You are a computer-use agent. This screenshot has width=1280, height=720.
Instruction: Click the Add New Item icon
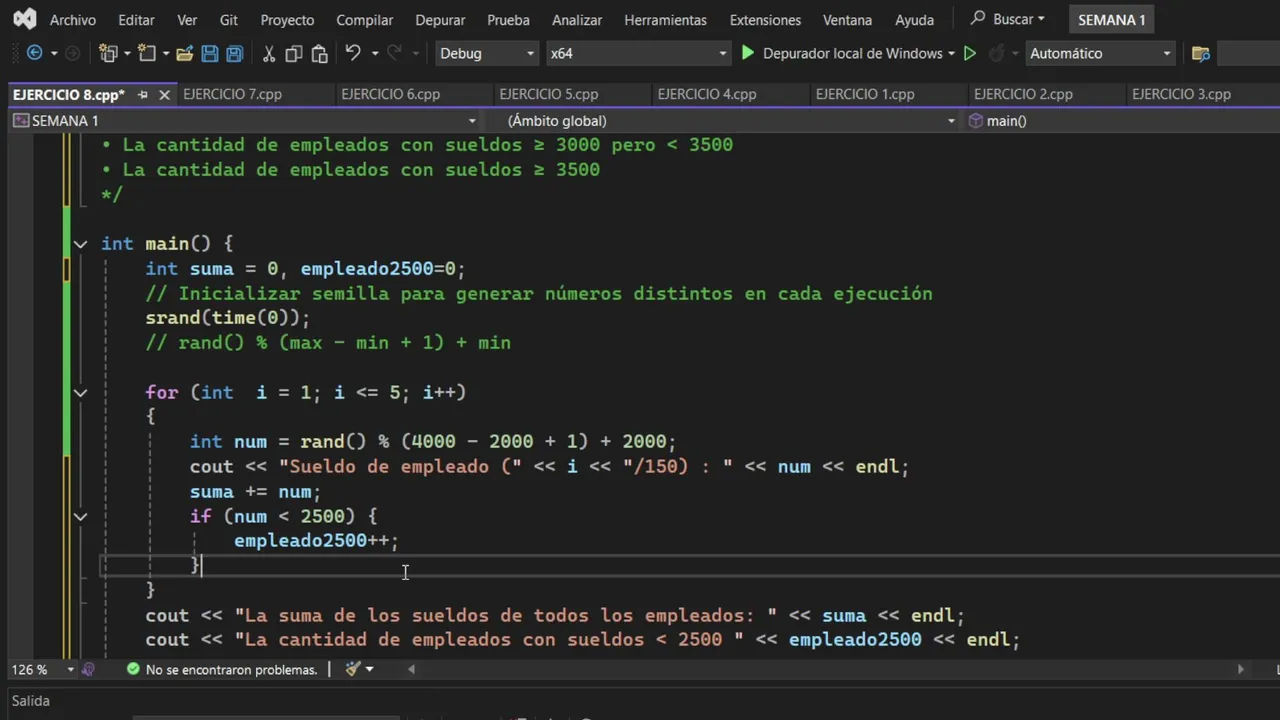[x=147, y=53]
